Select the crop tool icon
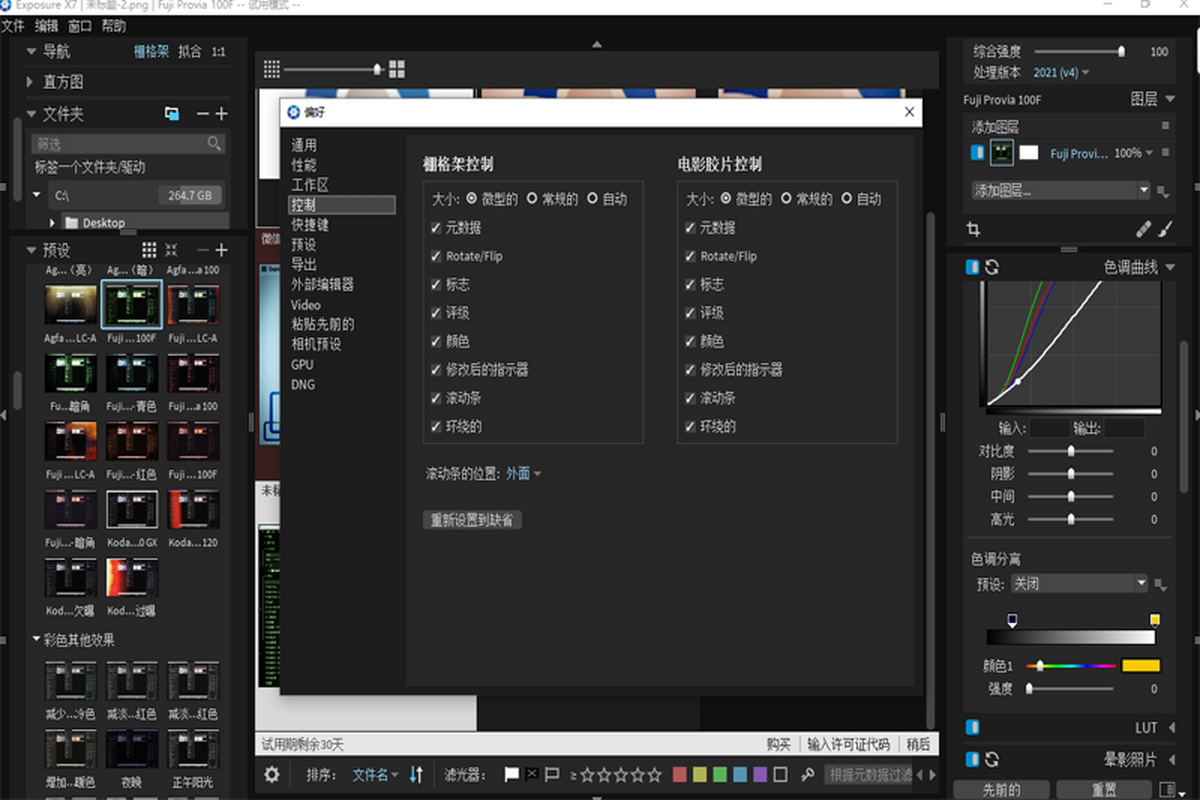The width and height of the screenshot is (1200, 800). 973,229
